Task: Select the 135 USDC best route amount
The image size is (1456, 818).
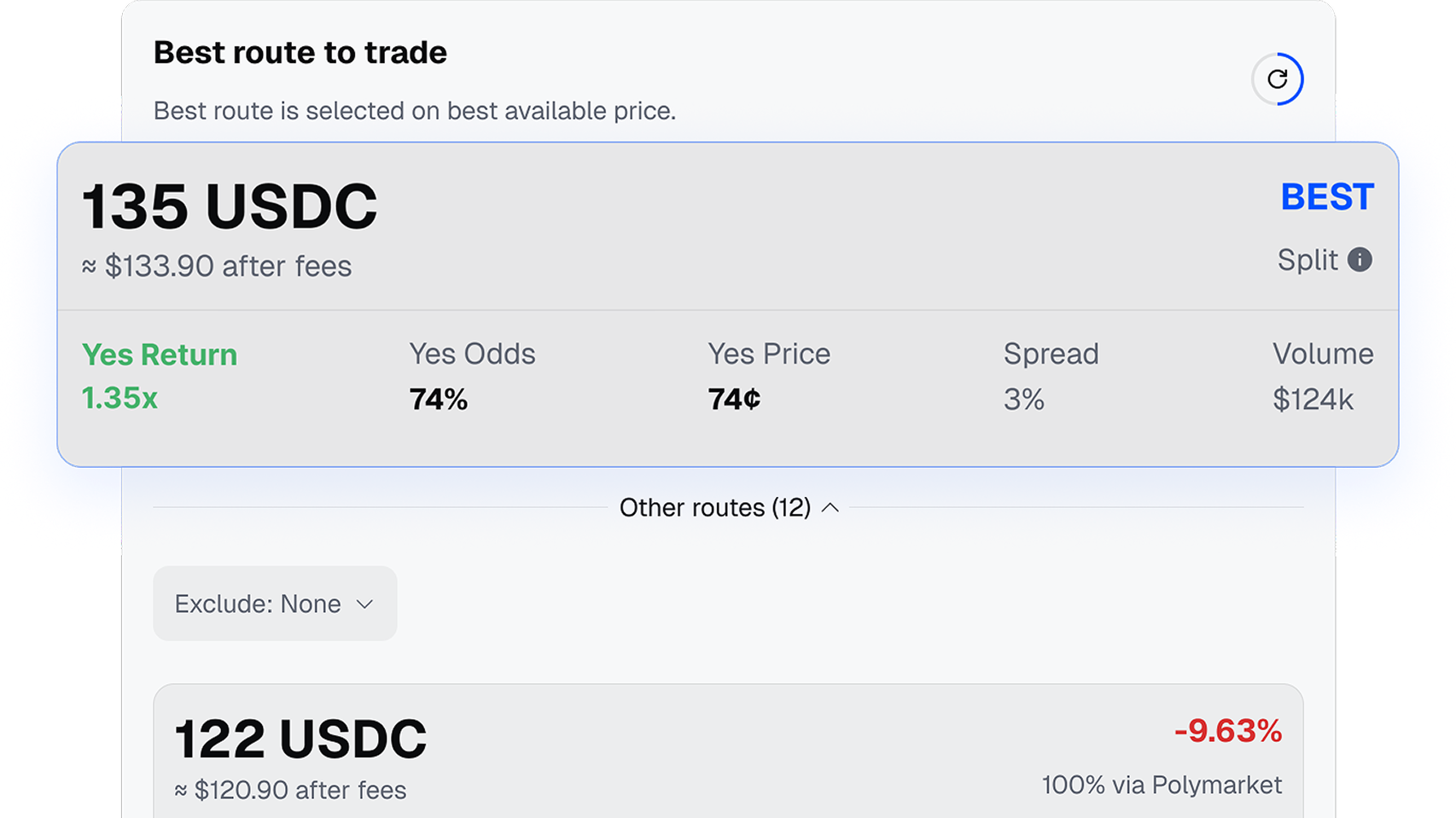Action: point(230,207)
